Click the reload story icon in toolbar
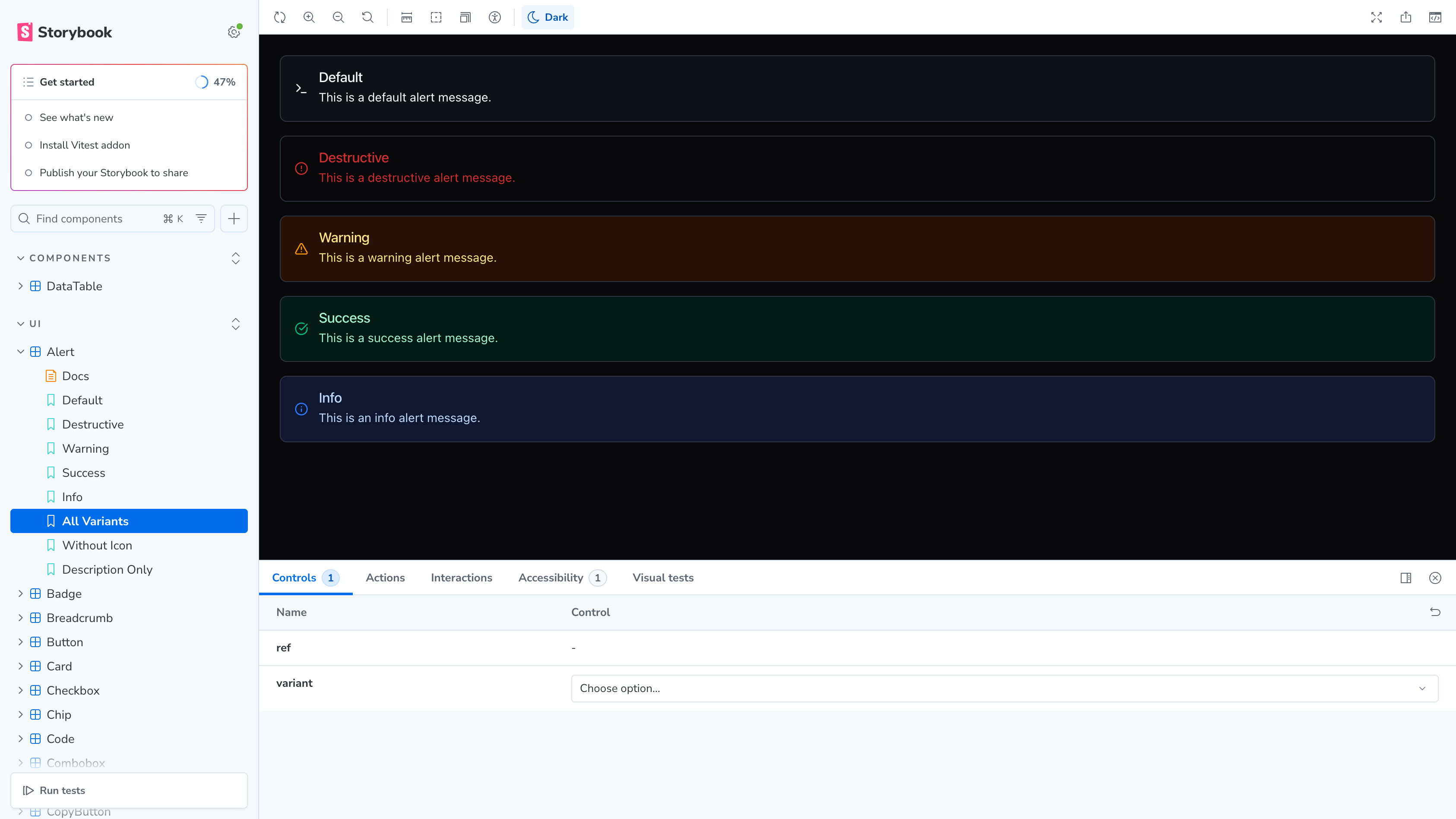 (x=280, y=17)
